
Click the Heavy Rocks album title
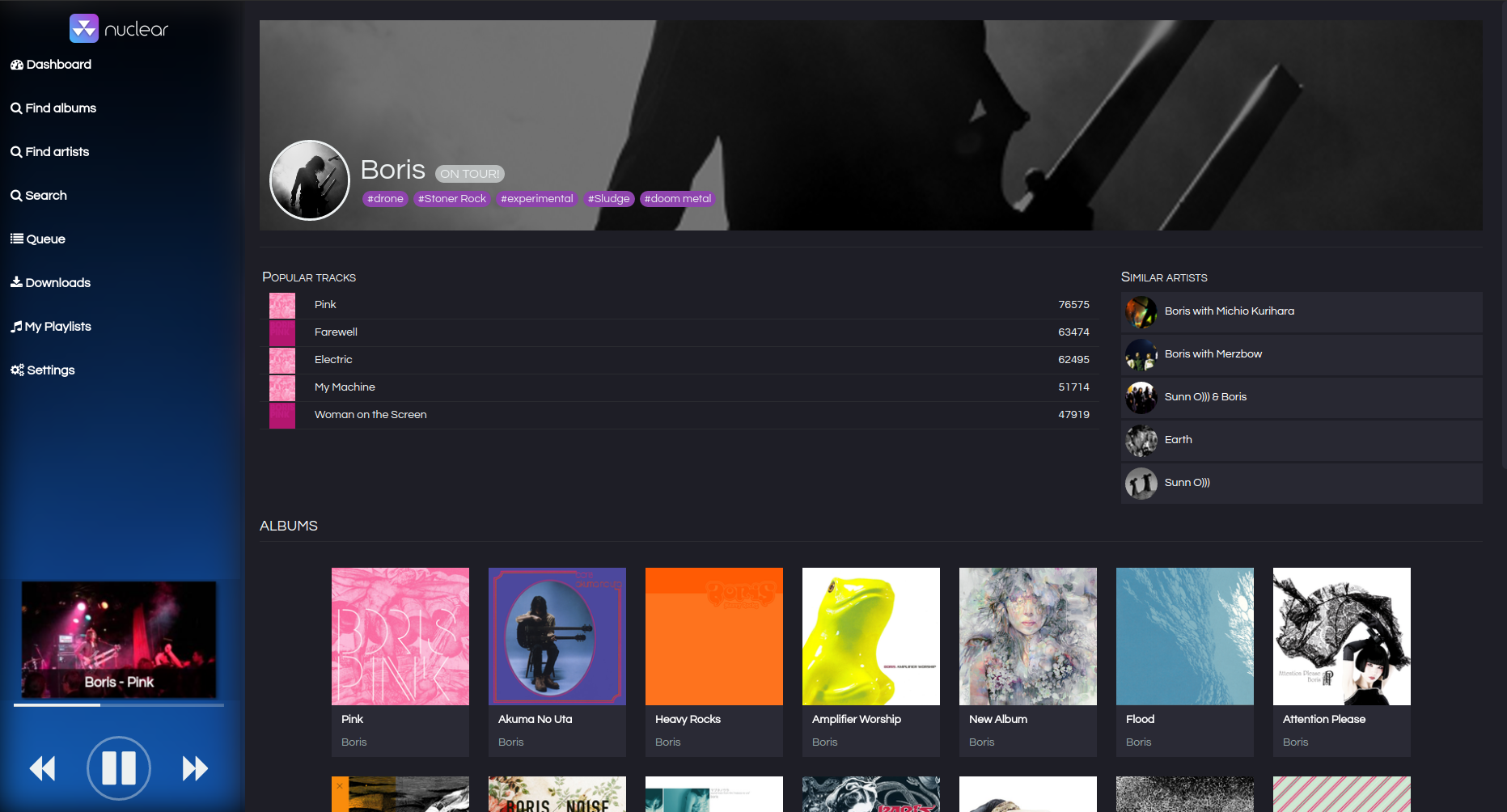[x=688, y=720]
